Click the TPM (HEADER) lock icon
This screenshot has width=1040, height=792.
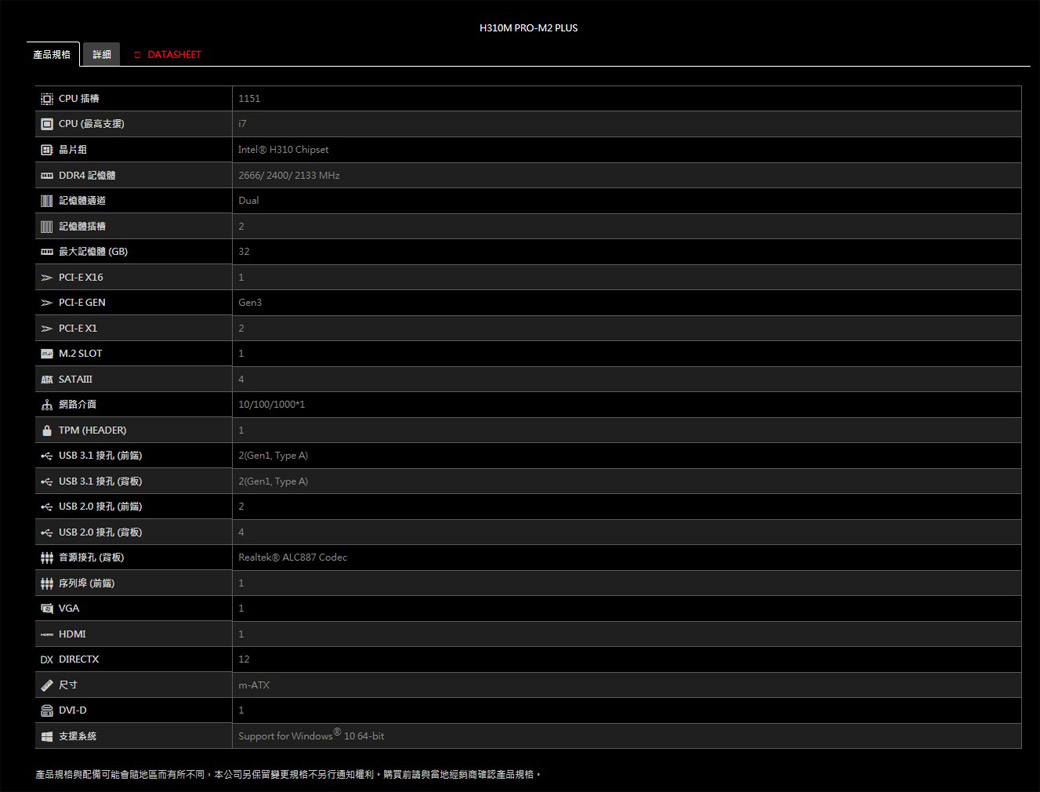tap(46, 430)
